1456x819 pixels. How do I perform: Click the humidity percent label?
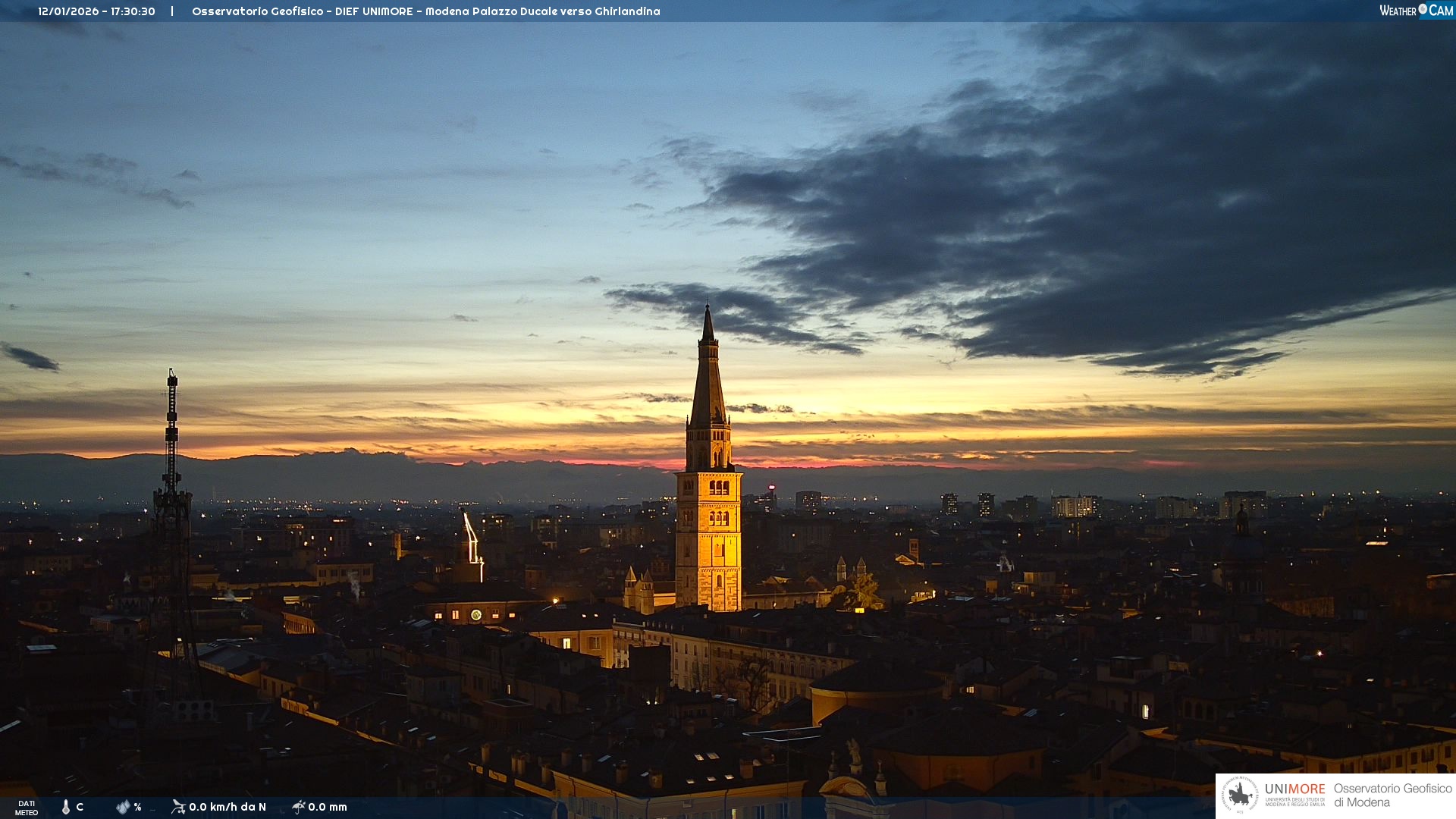[x=137, y=807]
